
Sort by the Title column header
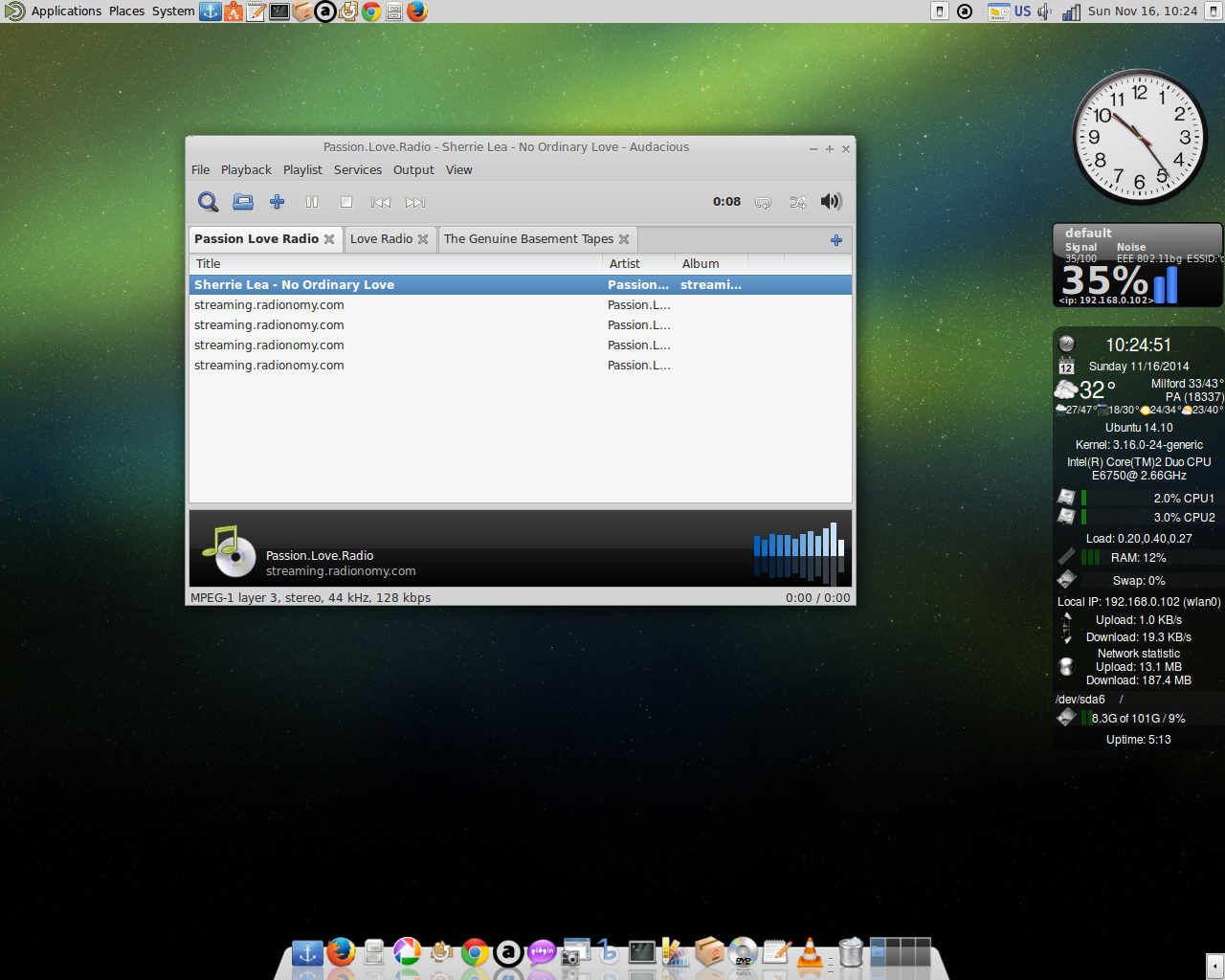coord(396,263)
